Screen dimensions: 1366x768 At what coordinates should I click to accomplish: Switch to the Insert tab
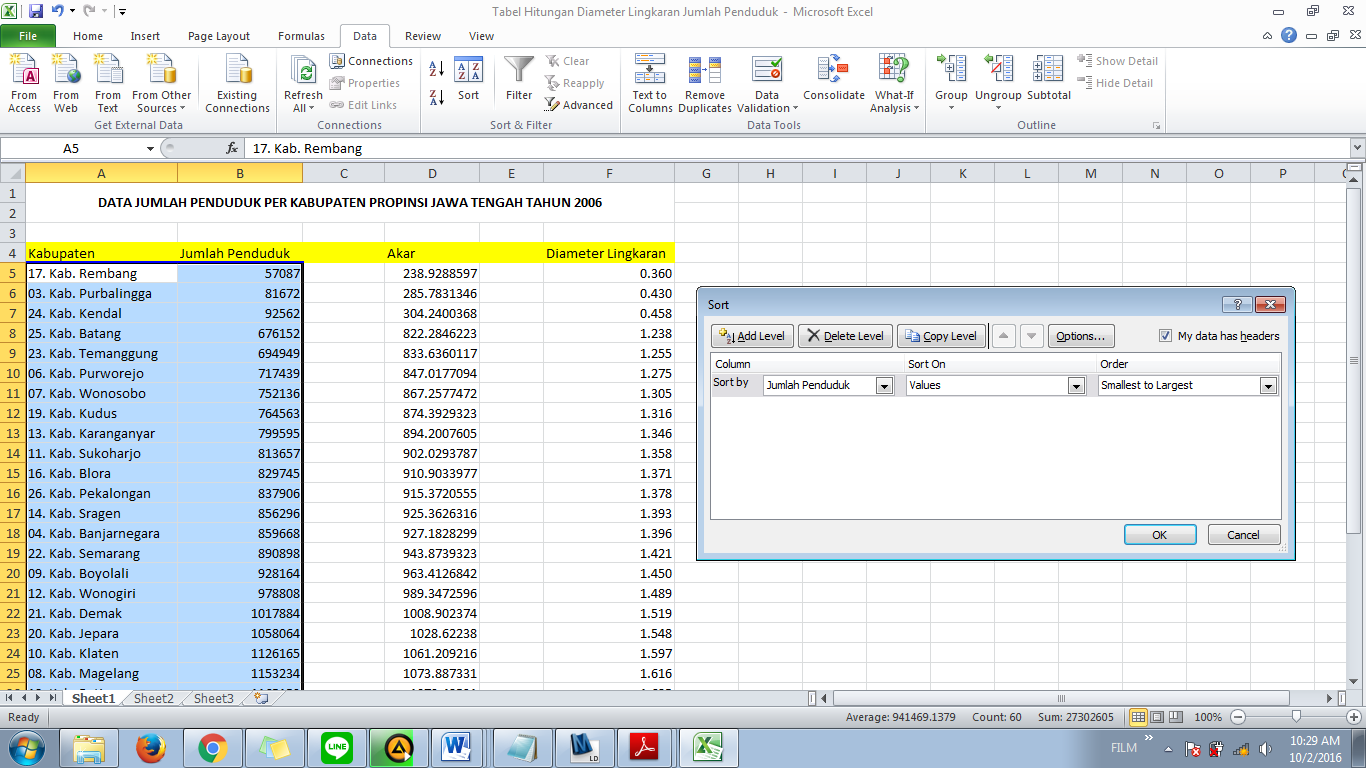point(145,36)
